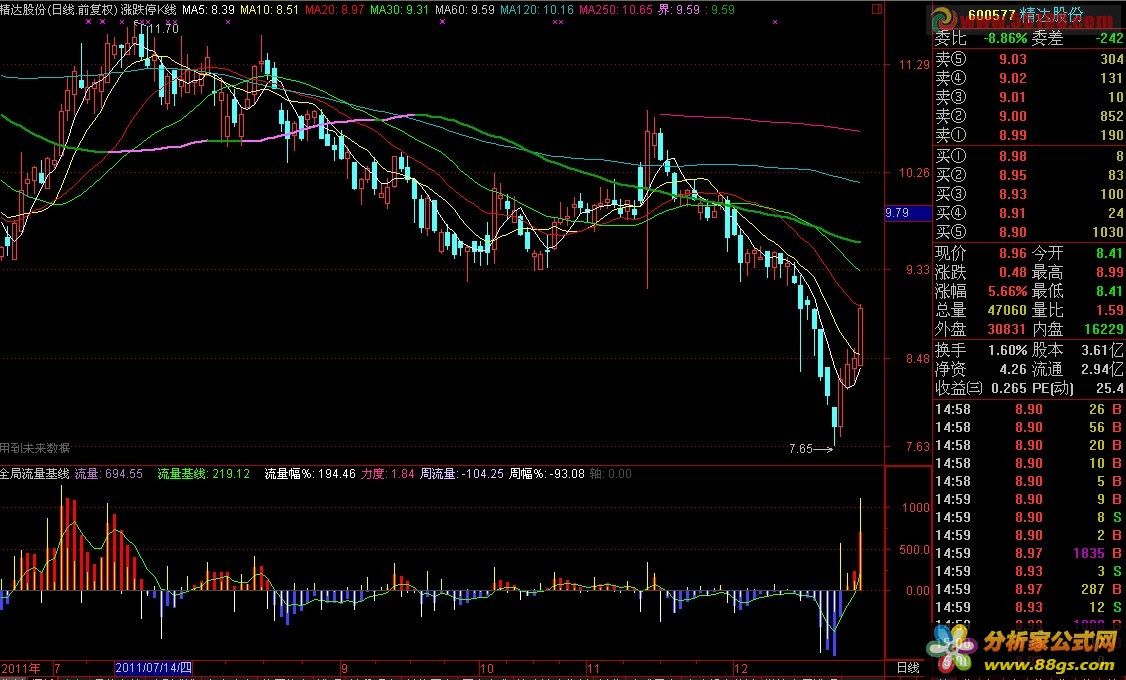Click the 14:59 trade row with volume 287
1126x680 pixels.
1029,589
